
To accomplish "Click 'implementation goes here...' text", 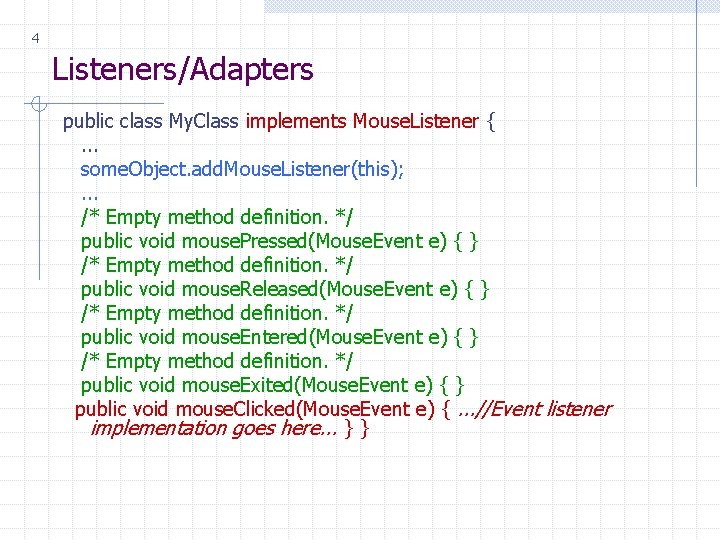I will click(x=214, y=428).
